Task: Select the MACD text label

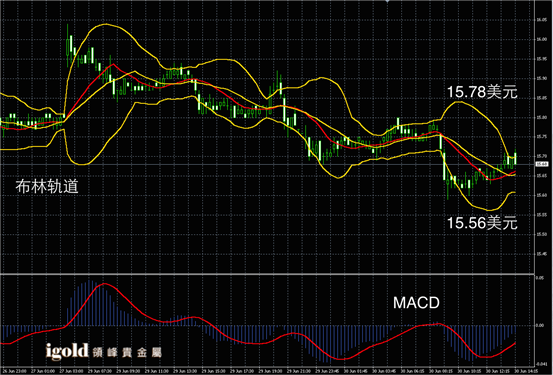Action: coord(416,303)
